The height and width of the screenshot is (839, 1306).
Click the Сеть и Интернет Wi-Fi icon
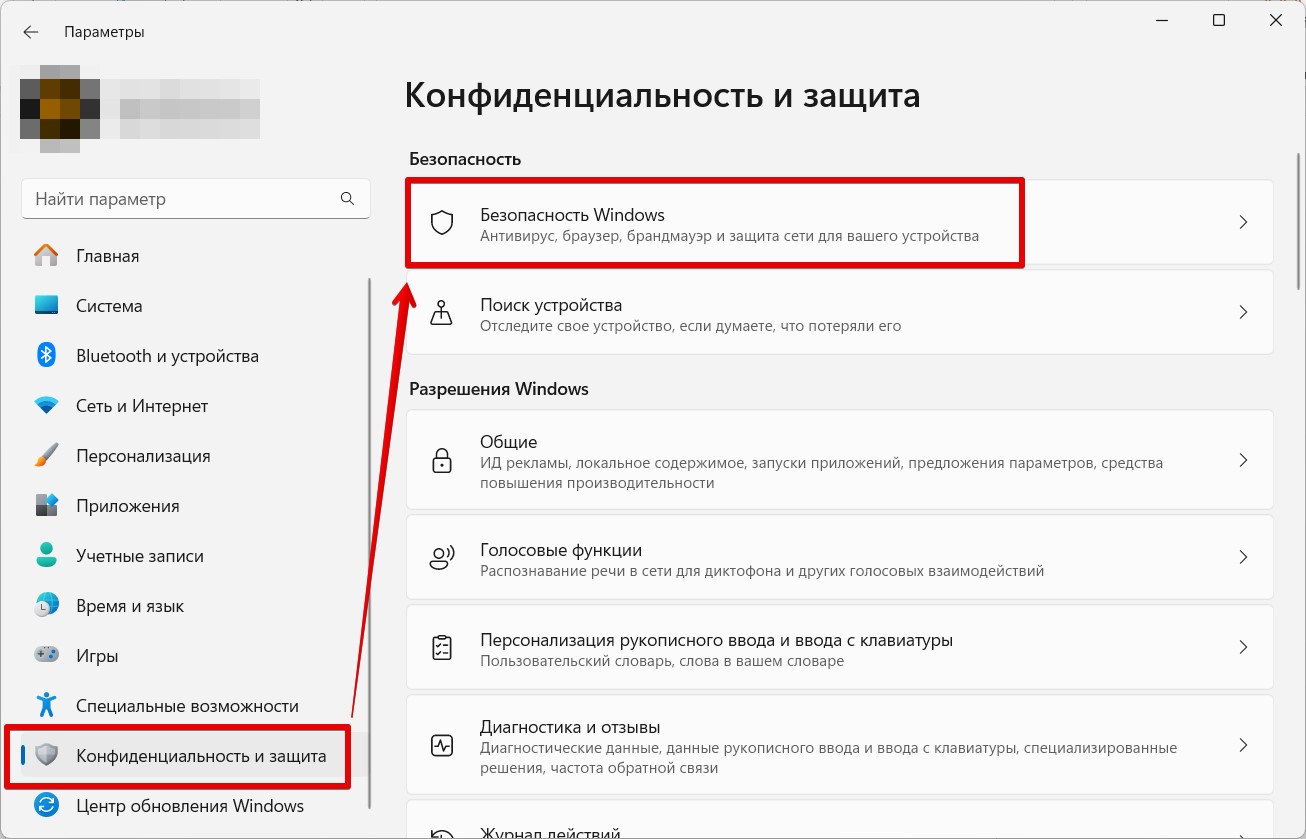pyautogui.click(x=46, y=406)
